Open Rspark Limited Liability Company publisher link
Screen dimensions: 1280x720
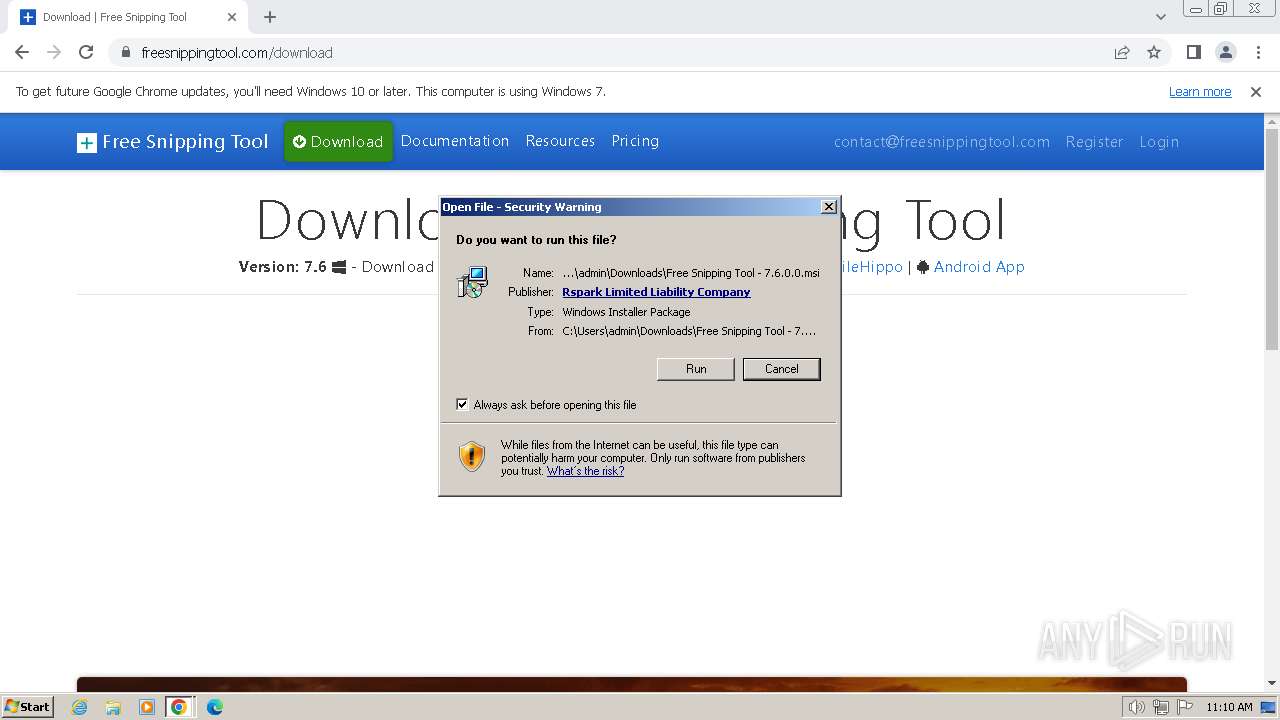pyautogui.click(x=656, y=292)
